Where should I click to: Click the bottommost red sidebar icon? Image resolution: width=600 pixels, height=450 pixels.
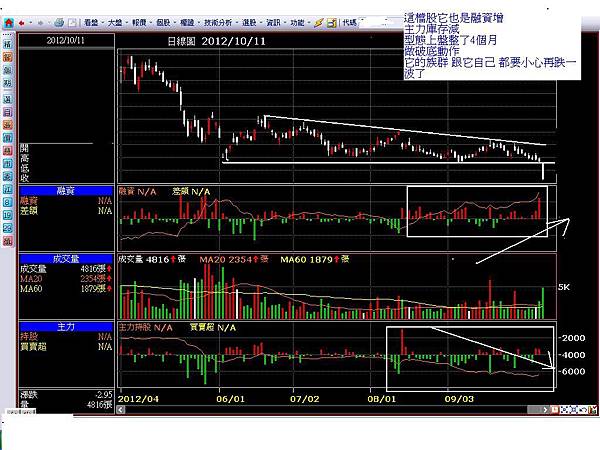click(x=8, y=241)
